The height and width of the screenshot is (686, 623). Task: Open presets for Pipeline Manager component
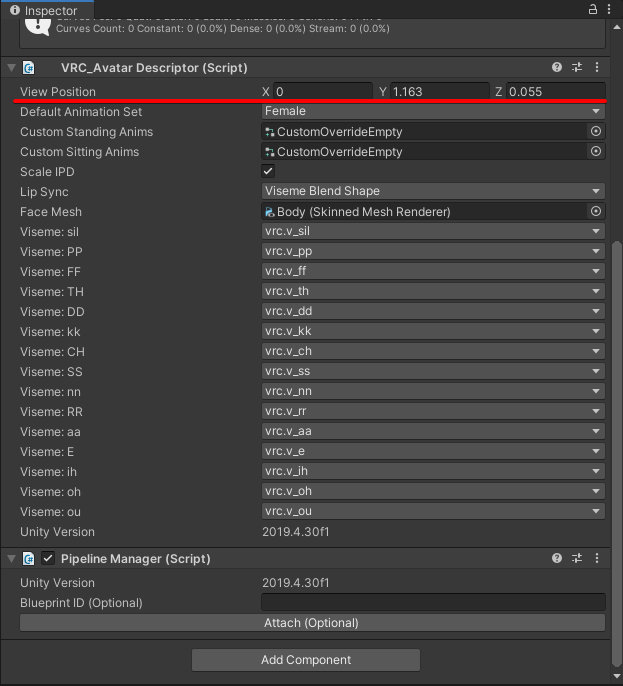pos(577,558)
